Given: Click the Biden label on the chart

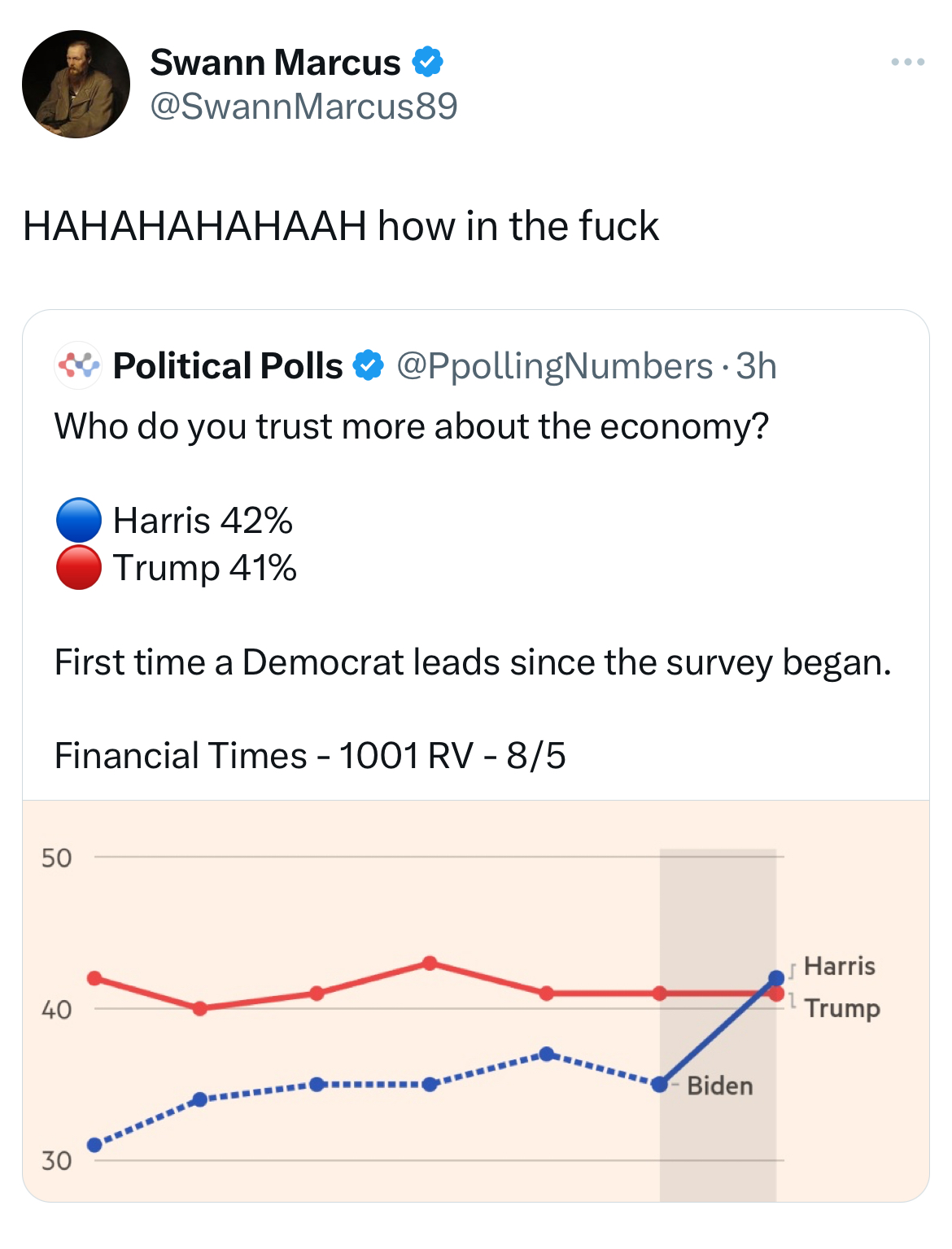Looking at the screenshot, I should point(720,1085).
